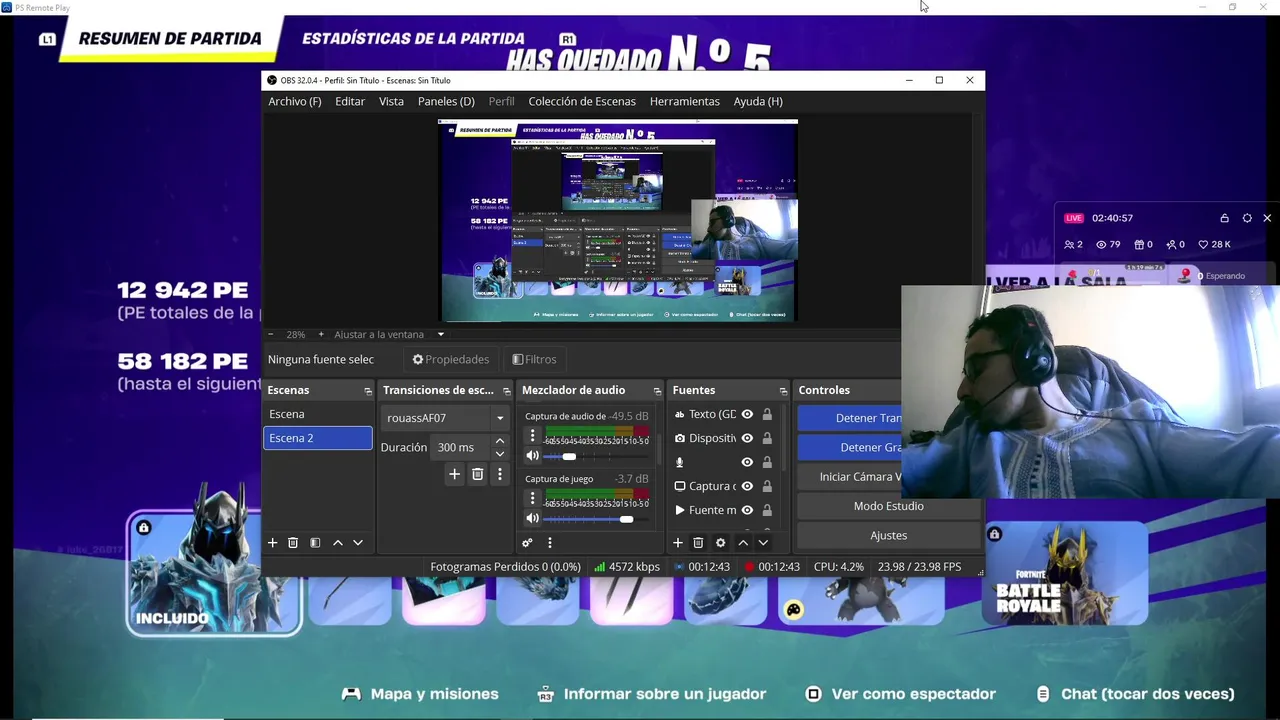Delete selected scene with Escenas trash icon
Viewport: 1280px width, 720px height.
point(293,542)
